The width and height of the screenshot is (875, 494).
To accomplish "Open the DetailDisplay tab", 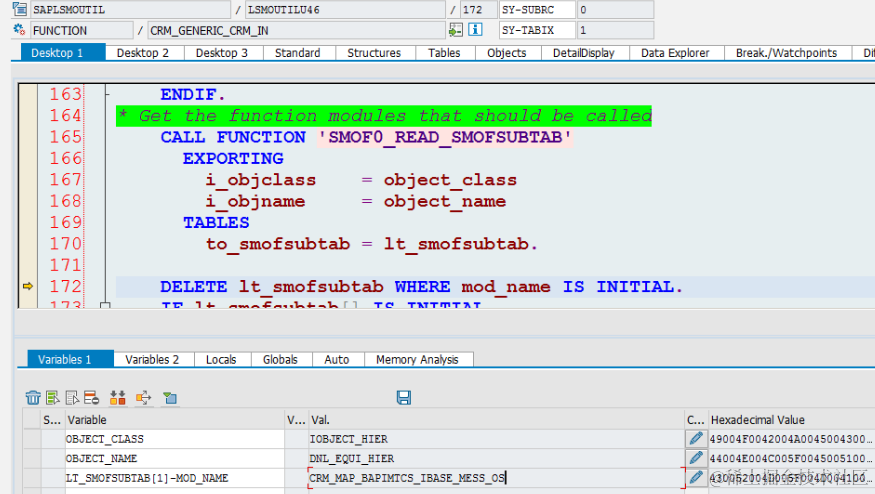I will [584, 53].
